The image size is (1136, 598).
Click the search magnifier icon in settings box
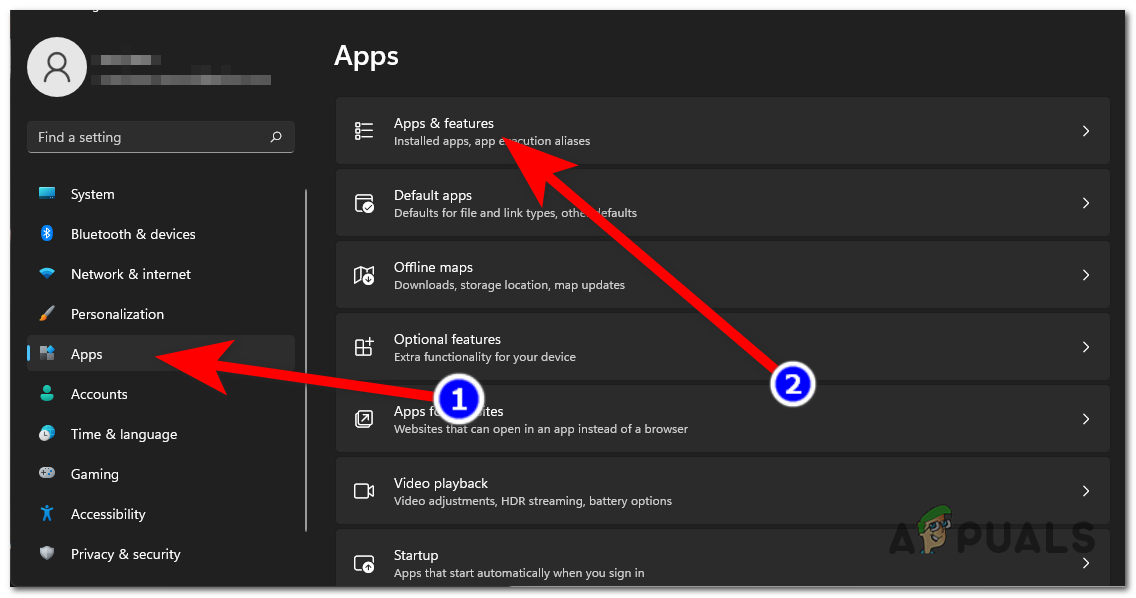(276, 136)
